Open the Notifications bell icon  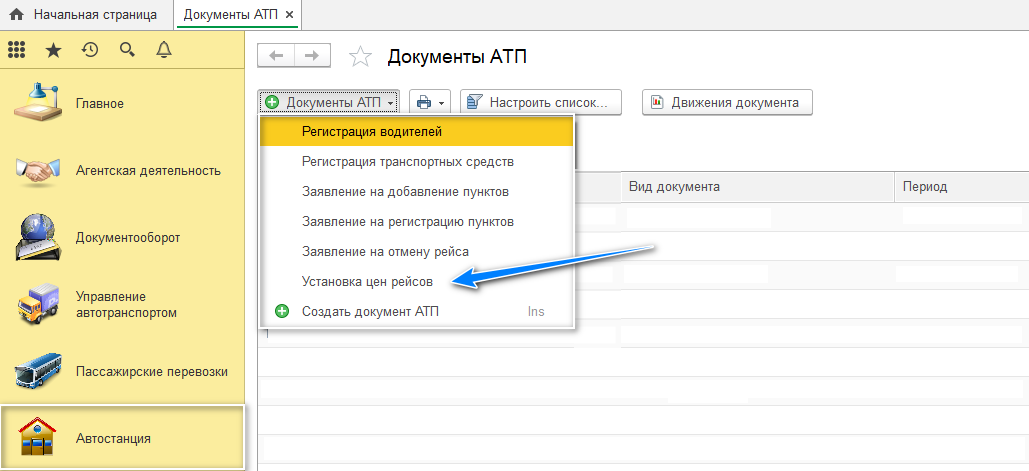[x=163, y=49]
